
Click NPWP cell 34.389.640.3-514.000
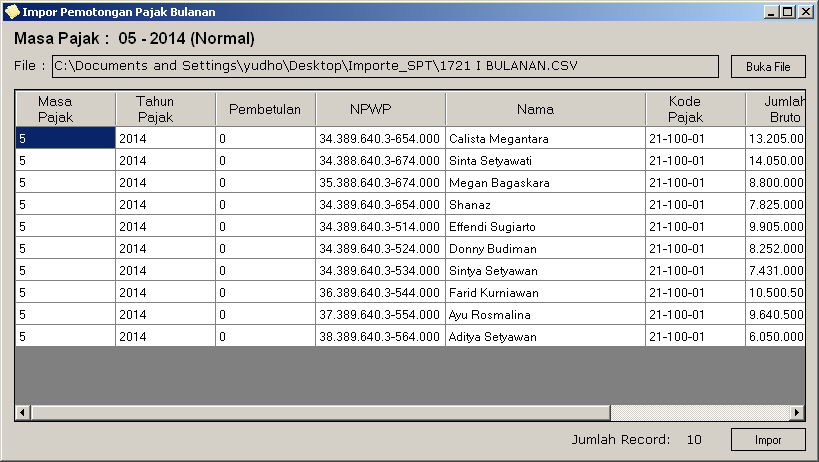pos(380,226)
